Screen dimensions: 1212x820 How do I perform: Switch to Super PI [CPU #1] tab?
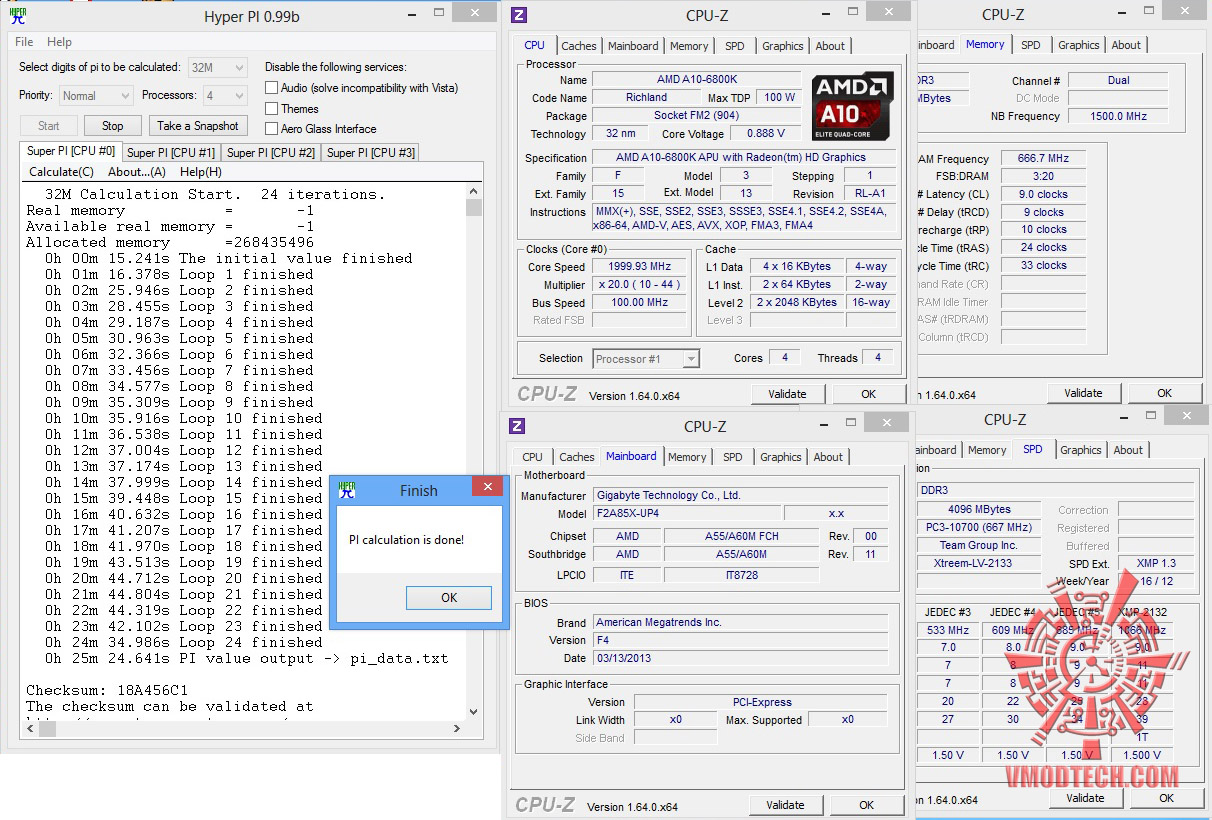170,153
